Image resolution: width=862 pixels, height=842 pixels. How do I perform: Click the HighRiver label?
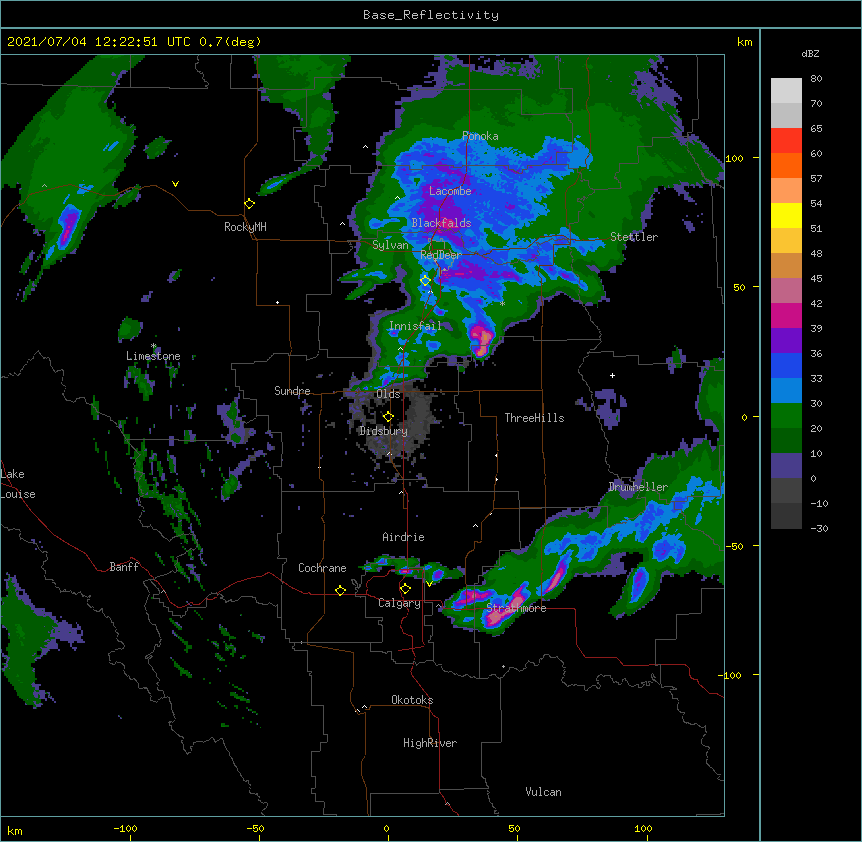click(x=430, y=743)
